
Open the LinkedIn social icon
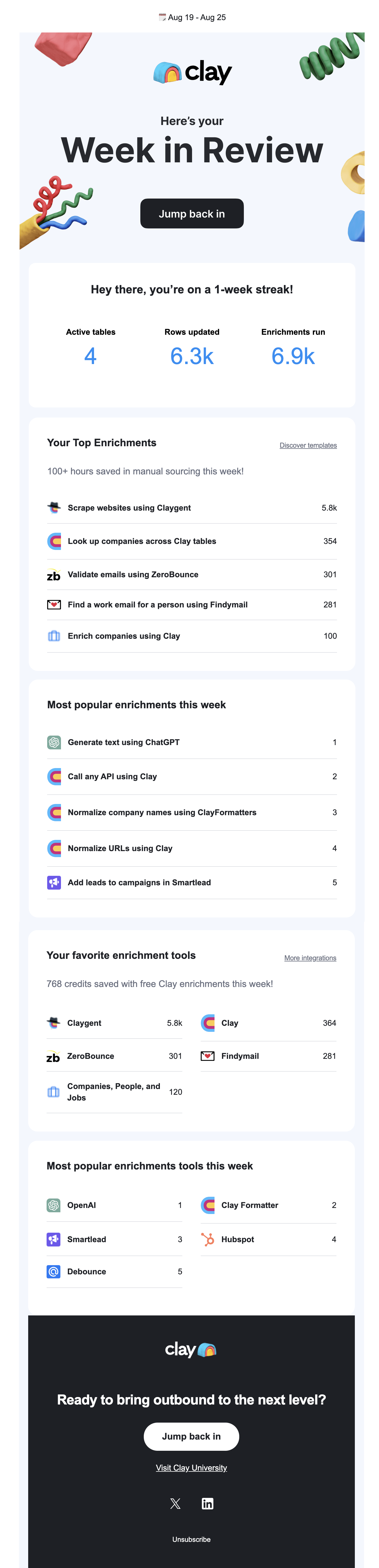coord(207,1503)
